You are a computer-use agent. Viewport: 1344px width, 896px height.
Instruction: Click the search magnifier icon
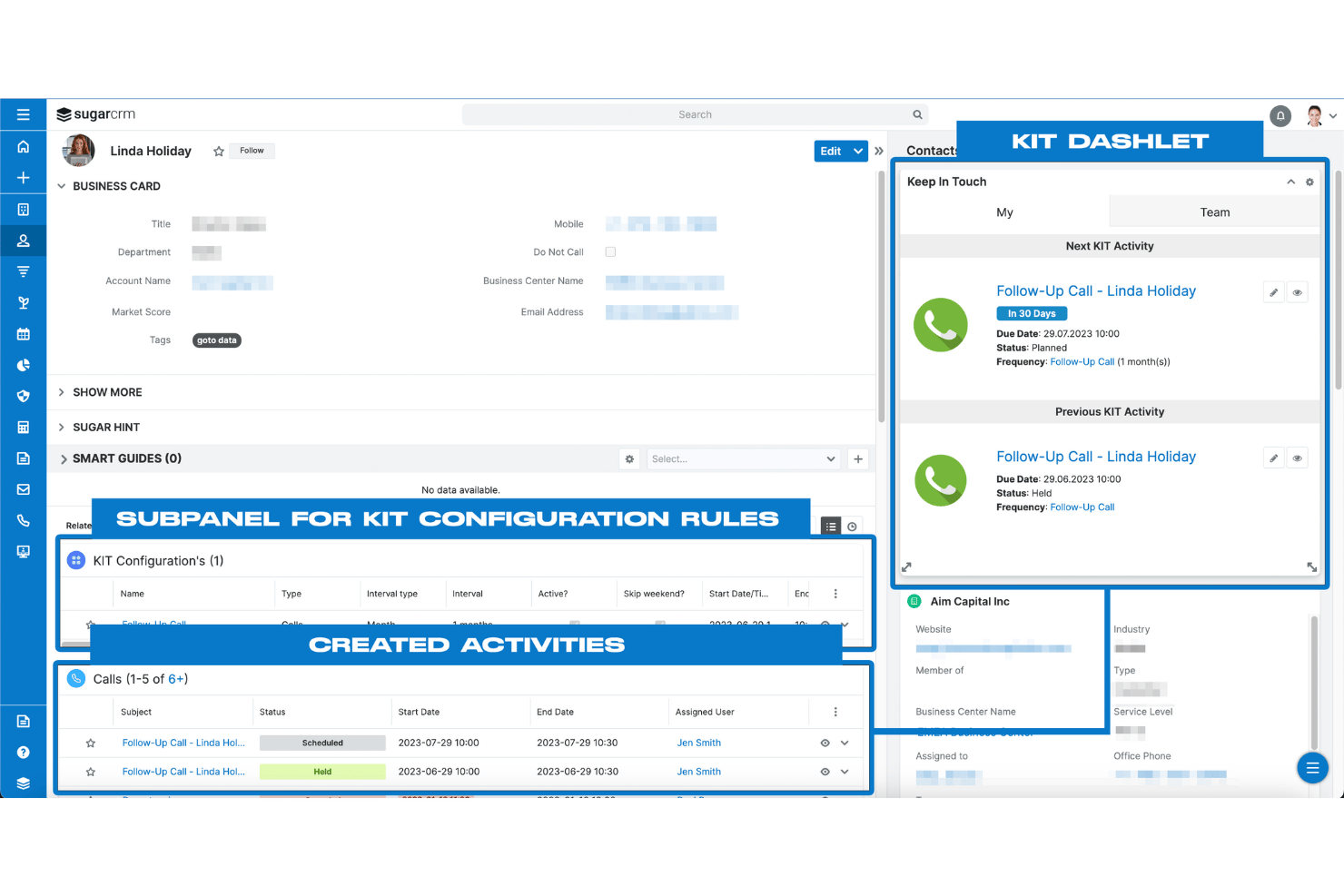917,114
